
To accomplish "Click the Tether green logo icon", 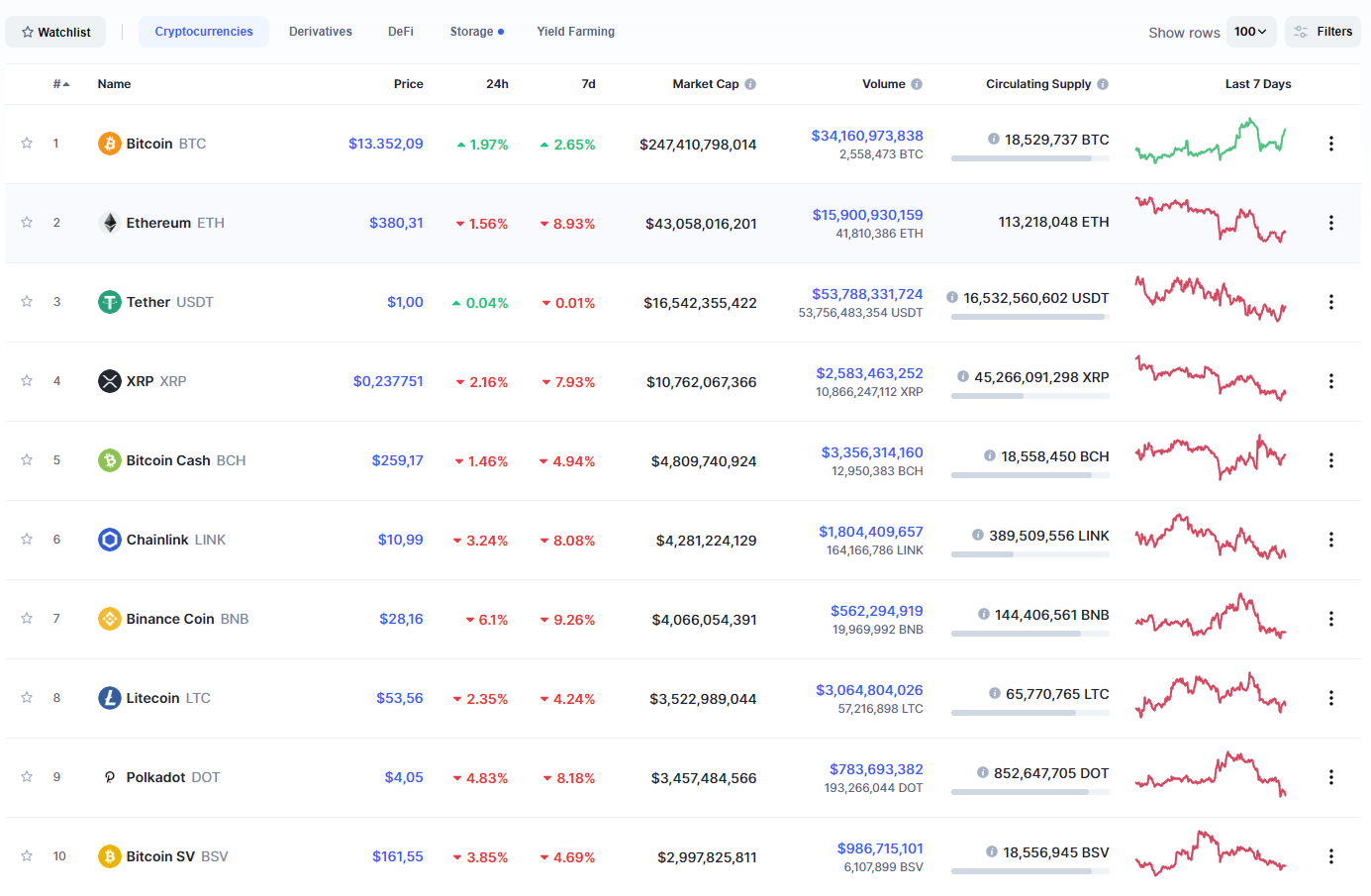I will pyautogui.click(x=110, y=302).
